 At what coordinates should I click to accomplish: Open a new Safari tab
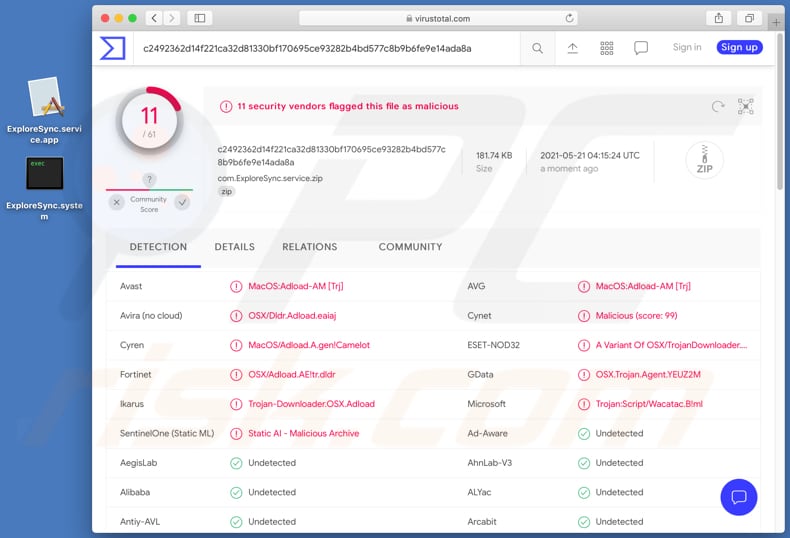coord(776,22)
